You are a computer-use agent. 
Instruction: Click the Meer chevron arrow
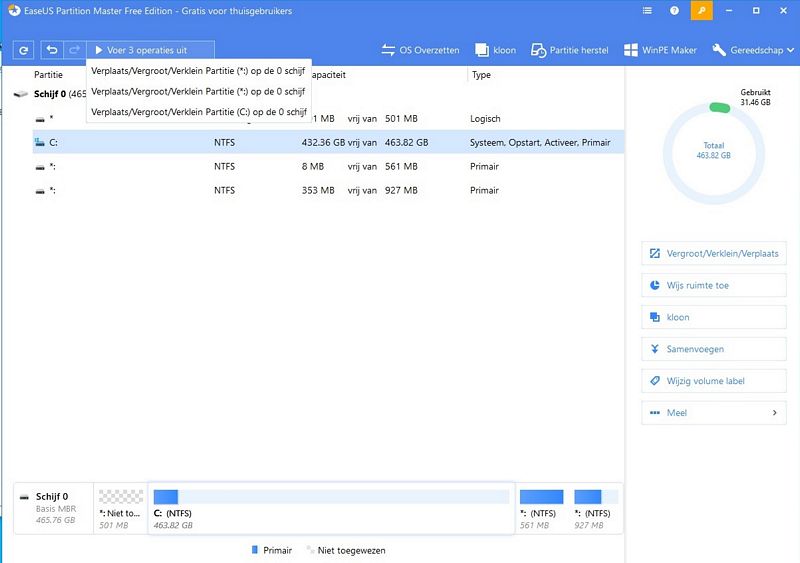(774, 412)
